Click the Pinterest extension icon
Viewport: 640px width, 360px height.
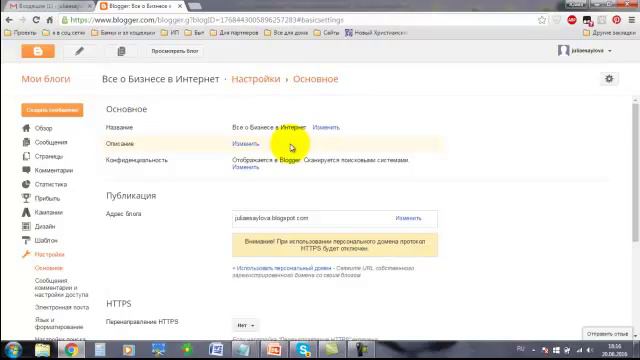click(616, 20)
